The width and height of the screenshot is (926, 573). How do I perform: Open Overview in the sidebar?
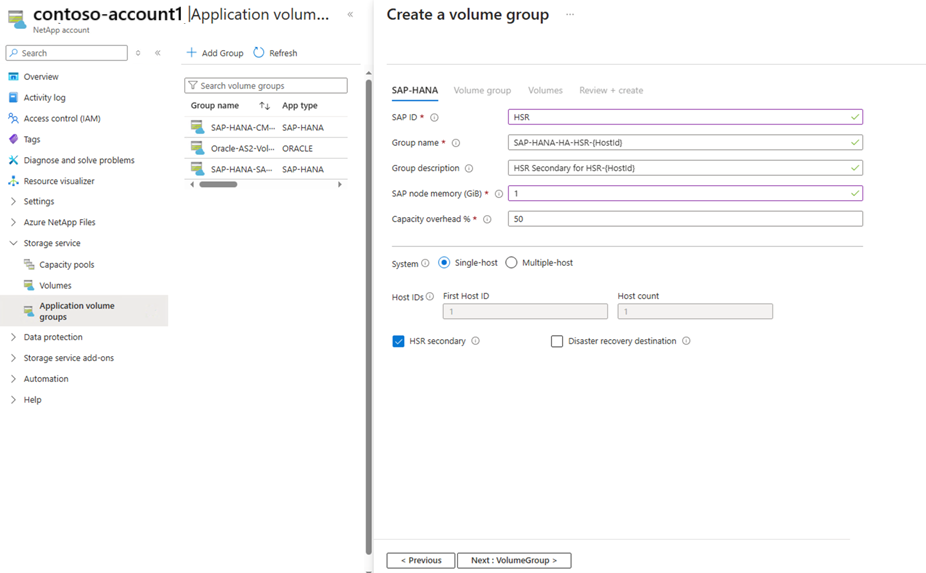click(x=41, y=77)
